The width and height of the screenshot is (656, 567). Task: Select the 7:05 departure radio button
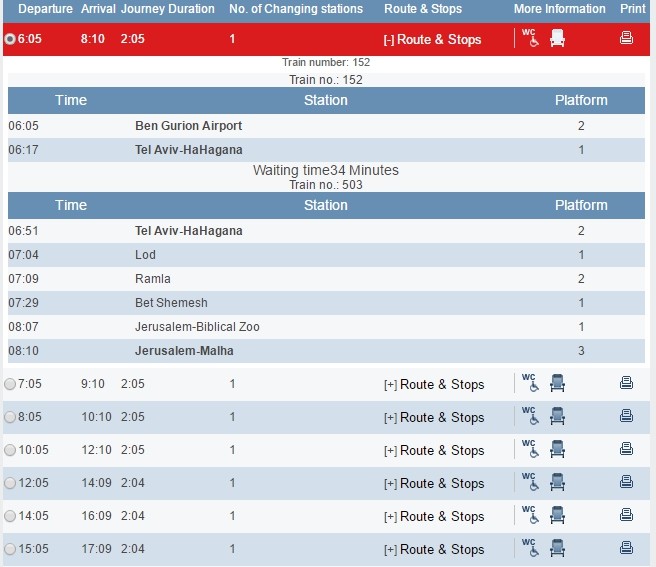(10, 384)
